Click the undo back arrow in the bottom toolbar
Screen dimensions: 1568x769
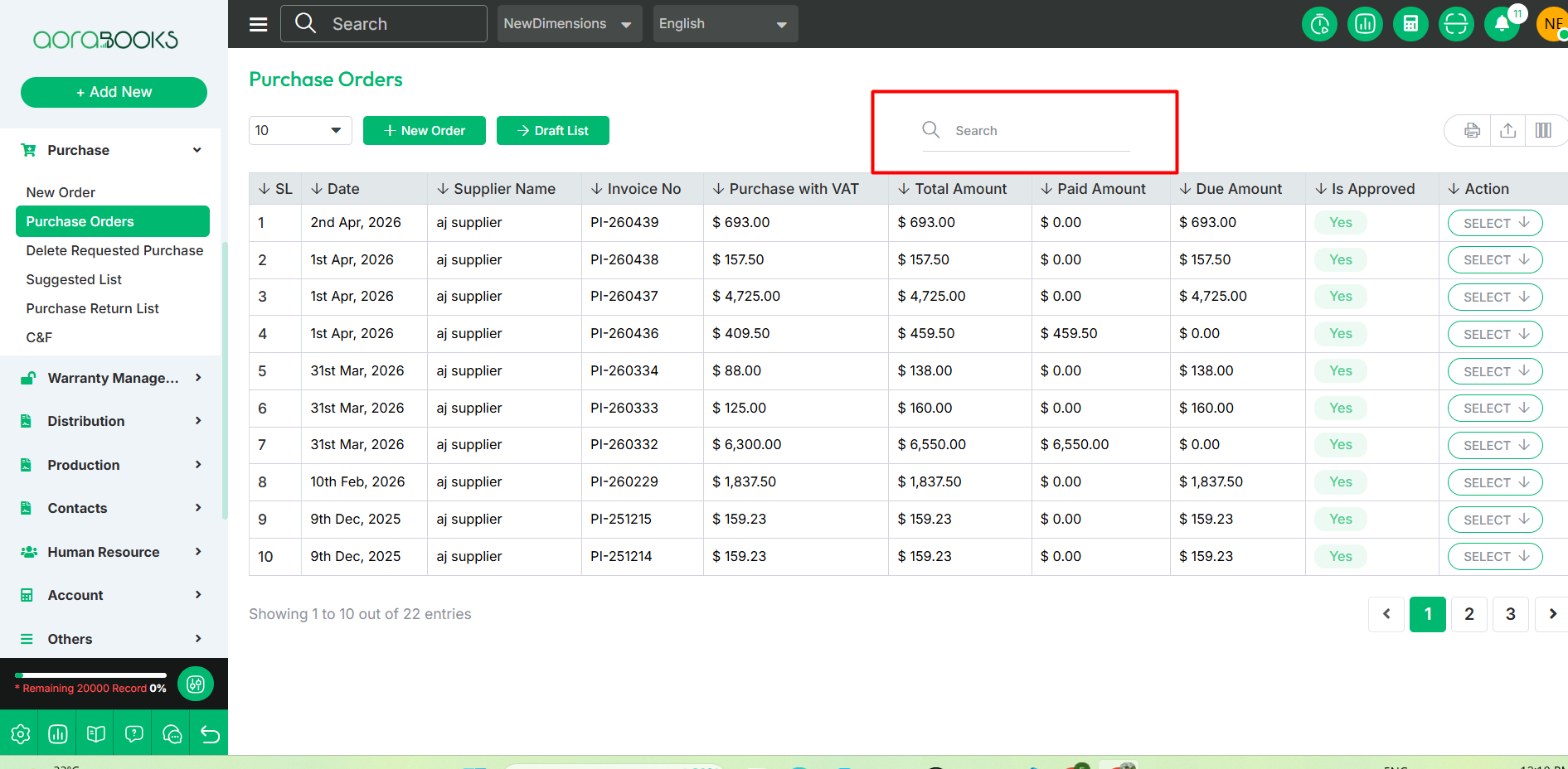tap(210, 734)
